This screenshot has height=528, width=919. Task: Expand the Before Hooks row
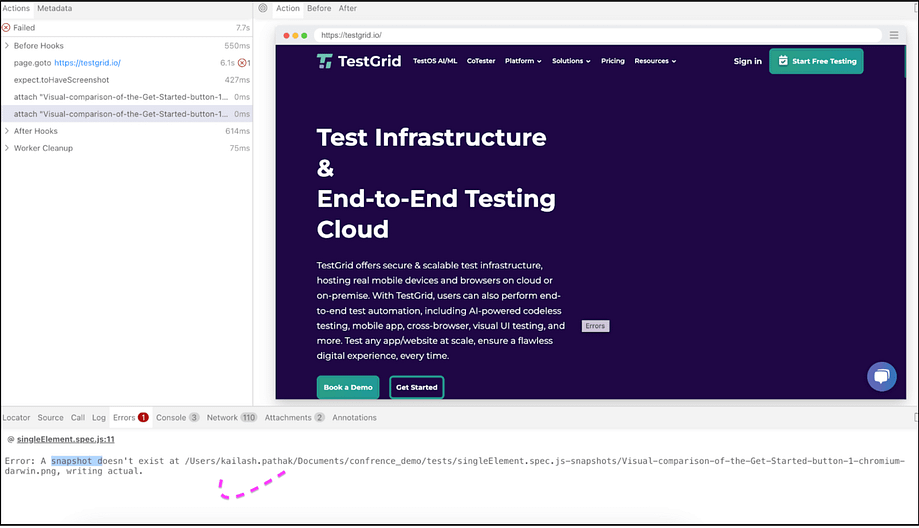tap(7, 46)
